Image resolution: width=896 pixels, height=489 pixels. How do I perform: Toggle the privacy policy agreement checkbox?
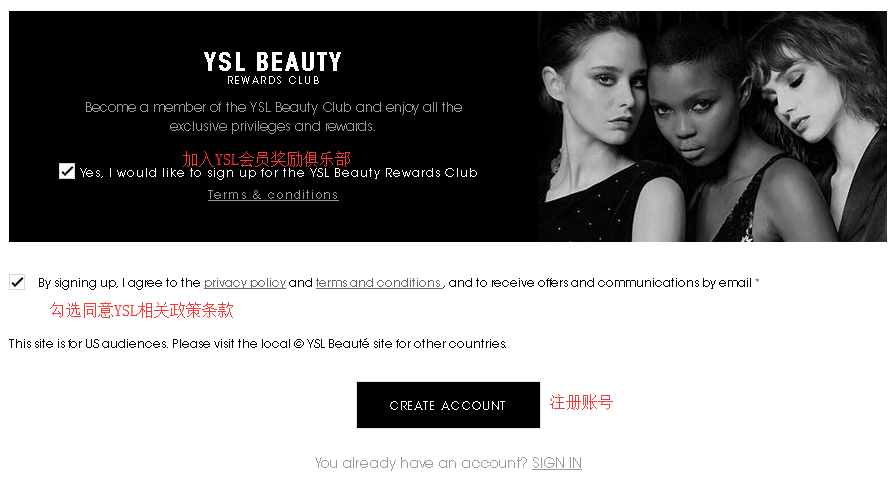tap(17, 282)
